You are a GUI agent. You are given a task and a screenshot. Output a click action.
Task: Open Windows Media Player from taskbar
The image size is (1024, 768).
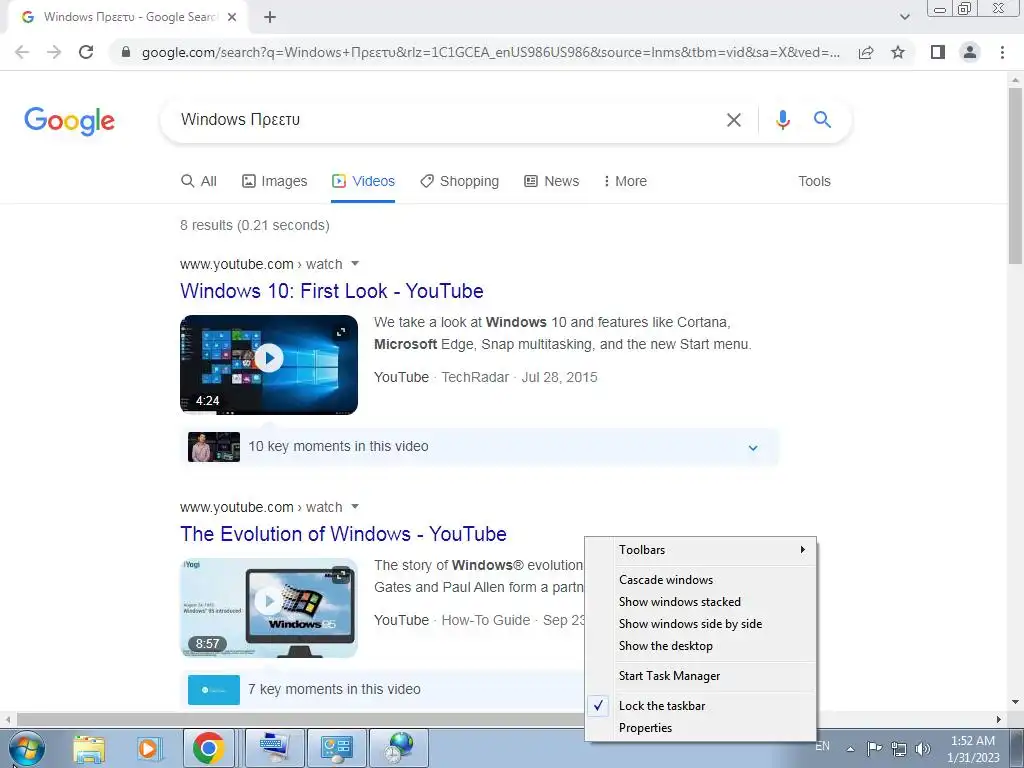tap(148, 748)
